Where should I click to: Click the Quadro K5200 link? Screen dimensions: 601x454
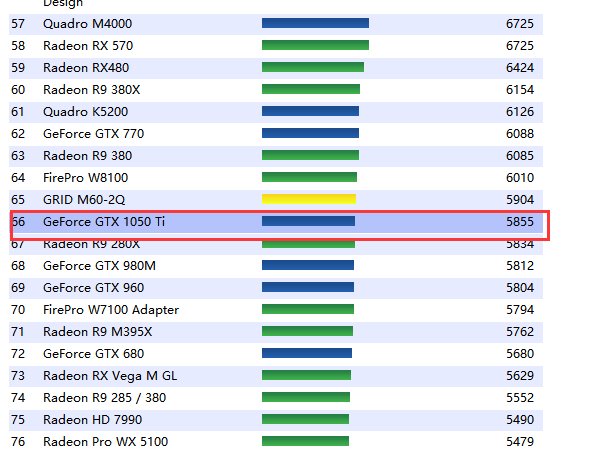point(85,111)
